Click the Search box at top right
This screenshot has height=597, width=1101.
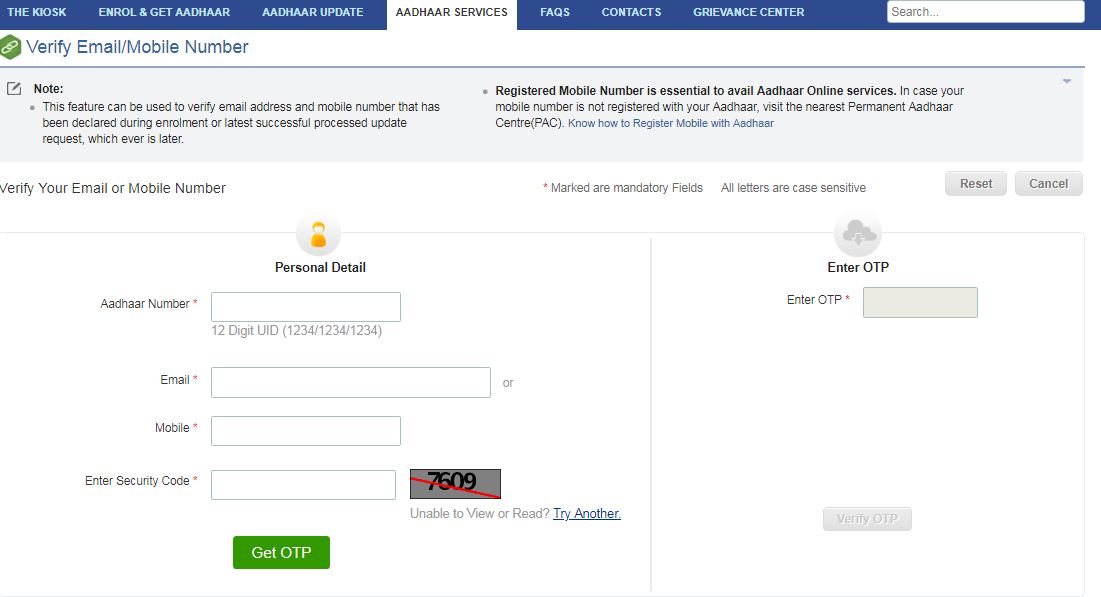984,11
